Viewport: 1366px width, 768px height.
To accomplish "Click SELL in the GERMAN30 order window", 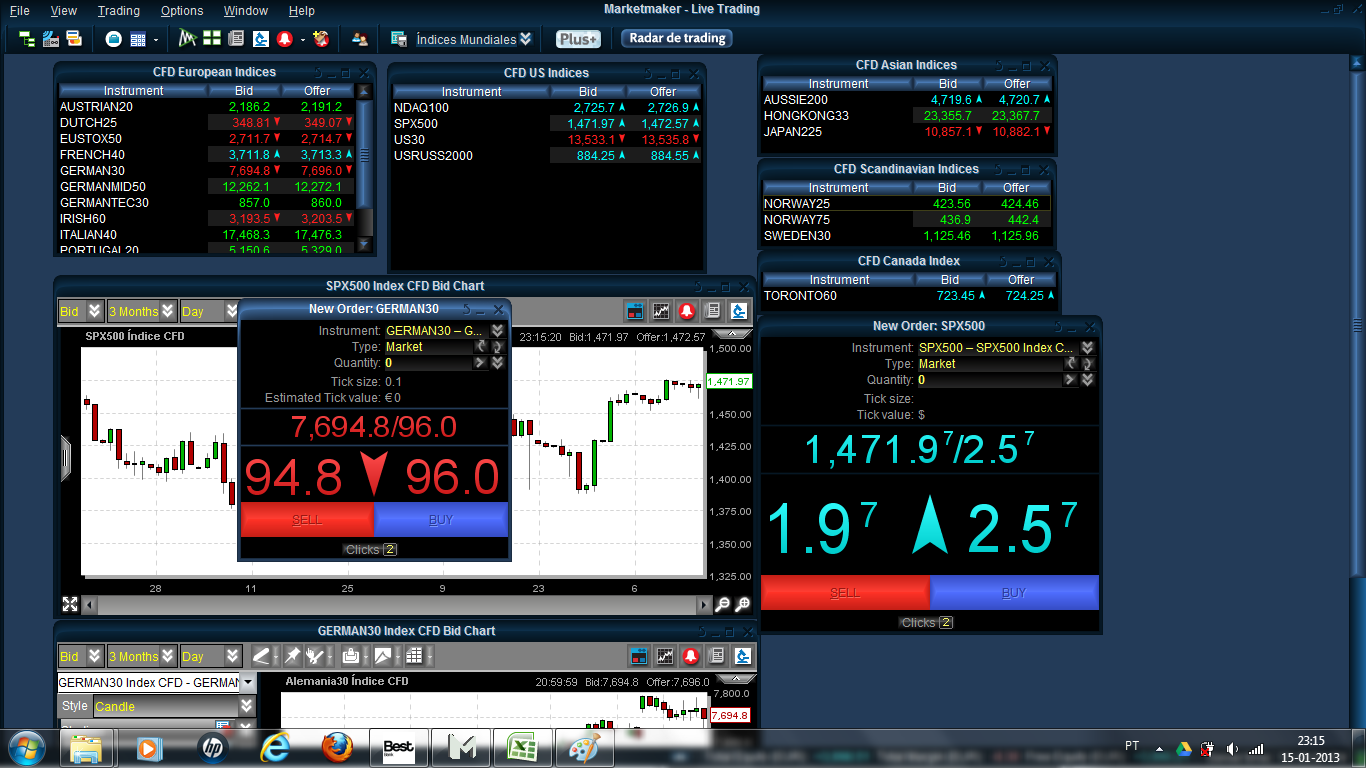I will (x=307, y=520).
